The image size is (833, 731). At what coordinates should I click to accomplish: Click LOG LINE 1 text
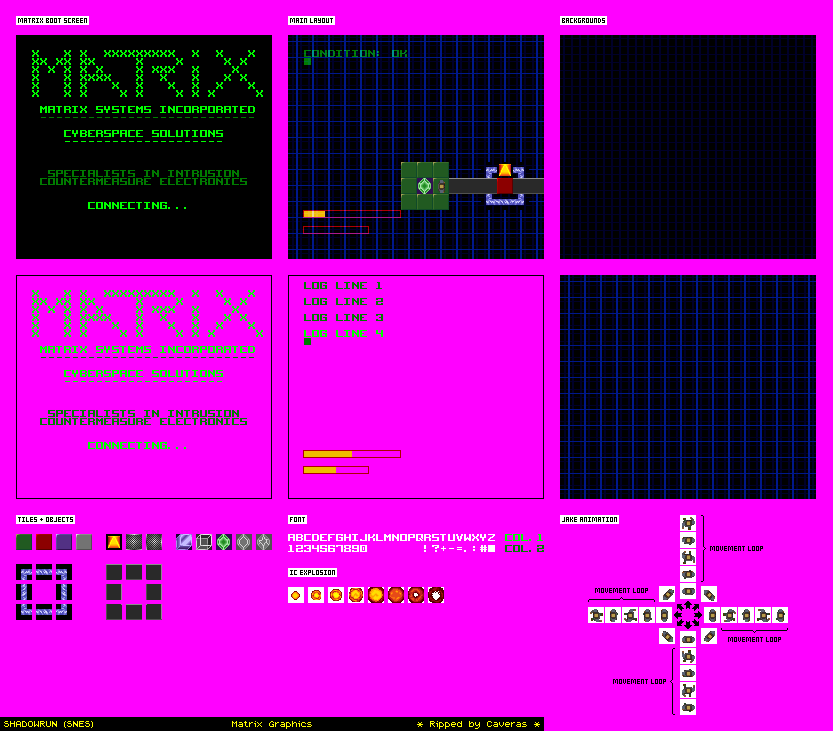click(x=343, y=286)
